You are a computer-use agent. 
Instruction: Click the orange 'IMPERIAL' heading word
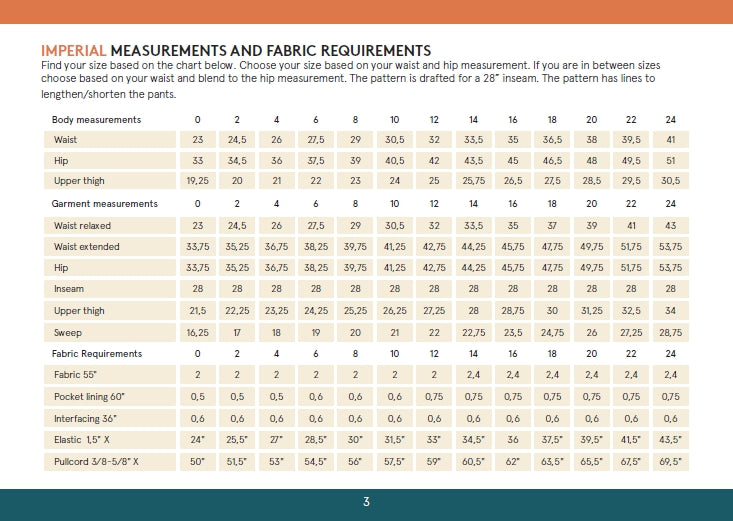tap(73, 50)
